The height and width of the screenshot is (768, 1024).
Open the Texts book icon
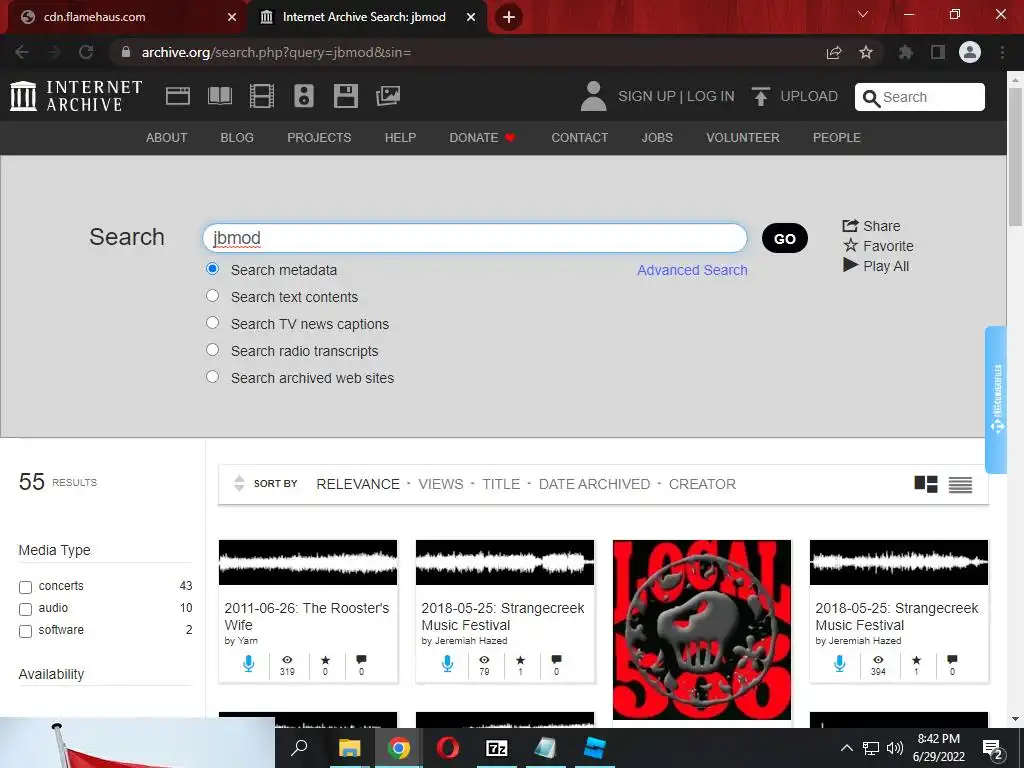pyautogui.click(x=219, y=96)
